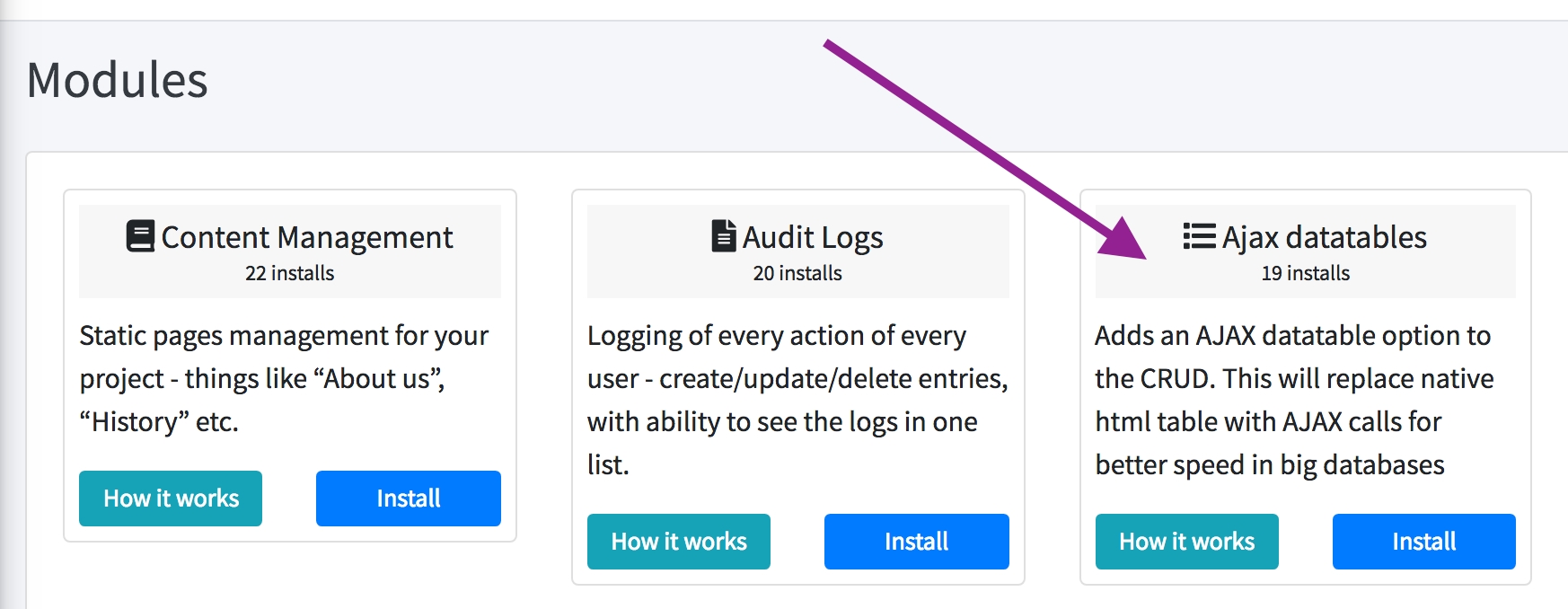Click the Ajax datatables list icon
Screen dimensions: 1568x609
(x=1199, y=236)
